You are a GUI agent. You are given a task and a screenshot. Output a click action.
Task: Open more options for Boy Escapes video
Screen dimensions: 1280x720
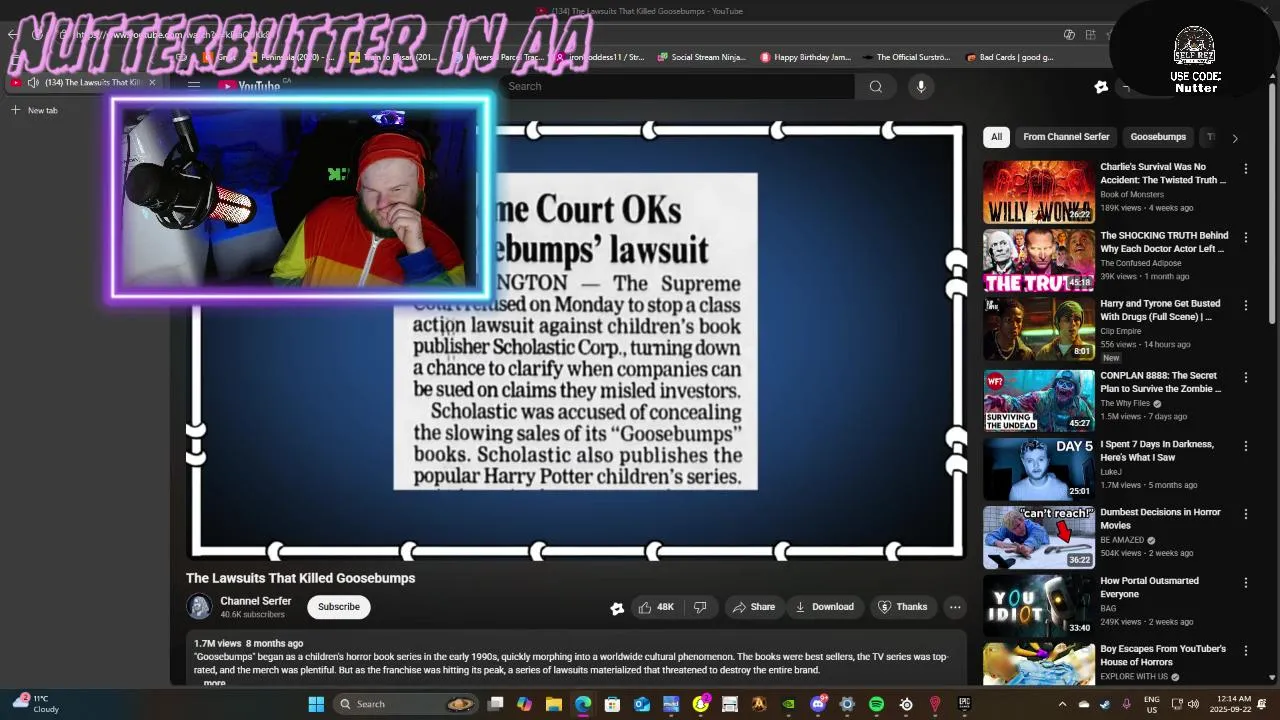[x=1246, y=650]
